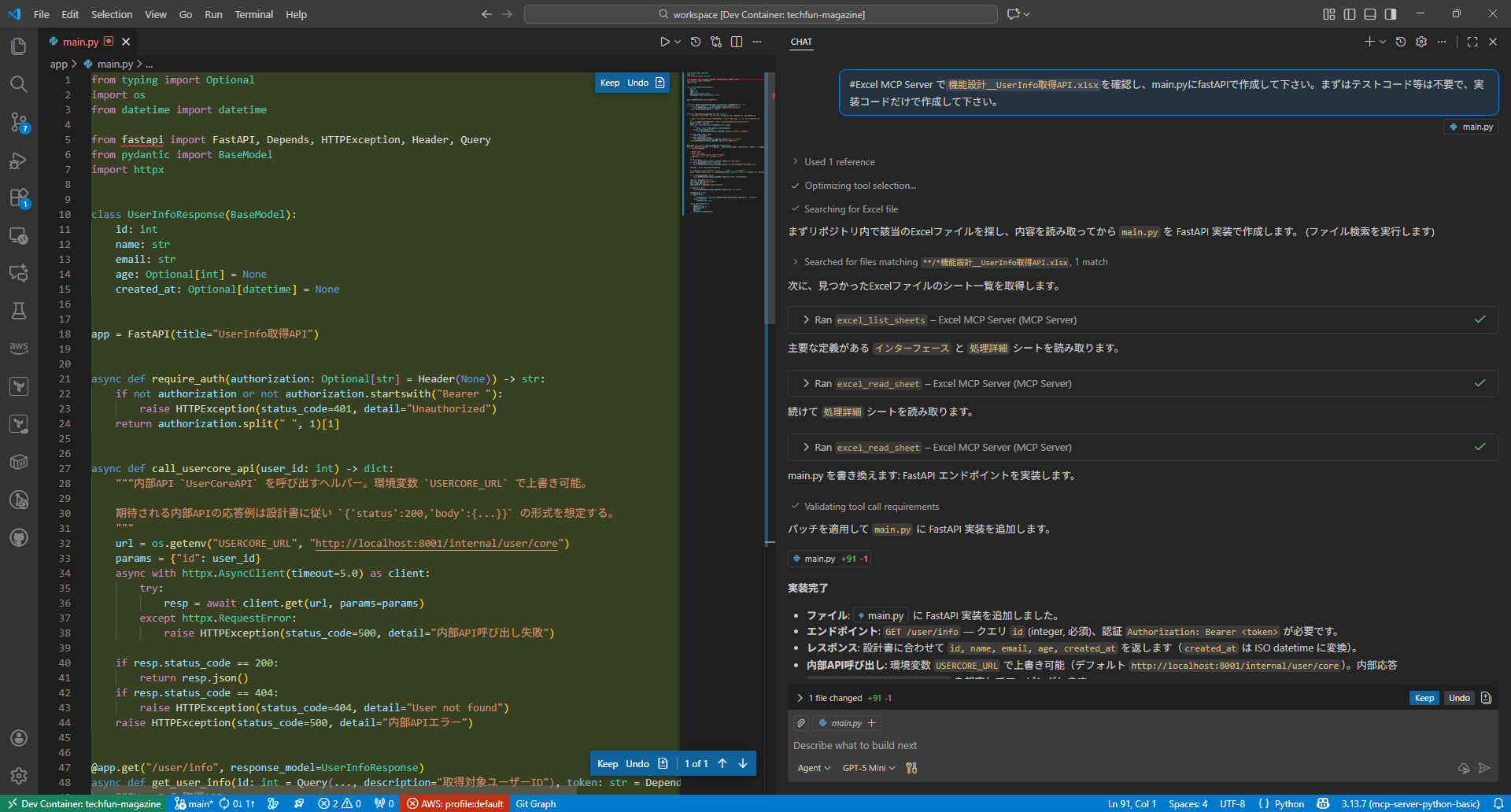Run the main.py file with the play button
Image resolution: width=1511 pixels, height=812 pixels.
[665, 41]
